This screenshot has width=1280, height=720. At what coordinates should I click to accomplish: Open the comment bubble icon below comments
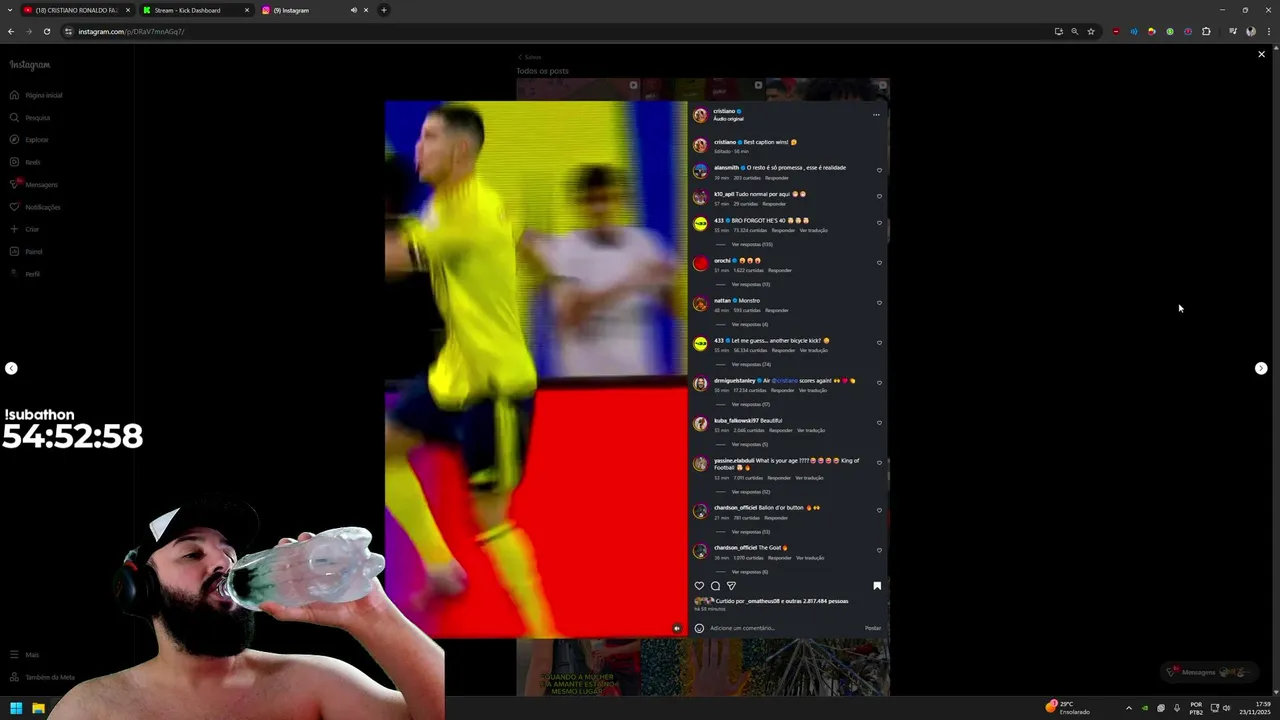coord(715,586)
